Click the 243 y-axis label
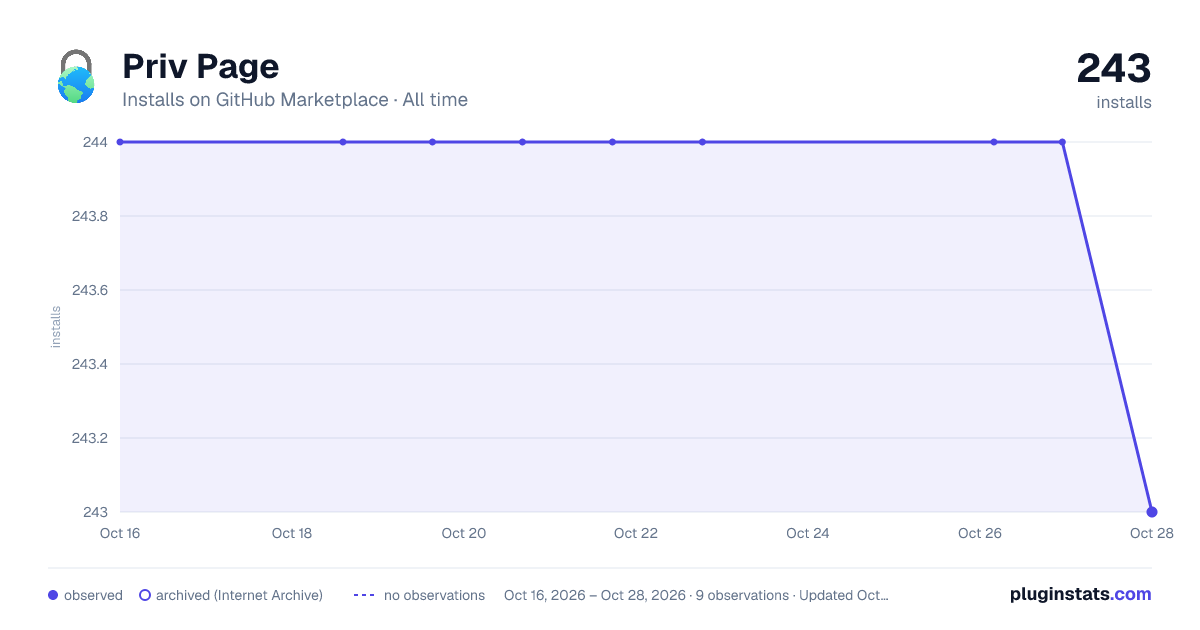 (x=96, y=512)
